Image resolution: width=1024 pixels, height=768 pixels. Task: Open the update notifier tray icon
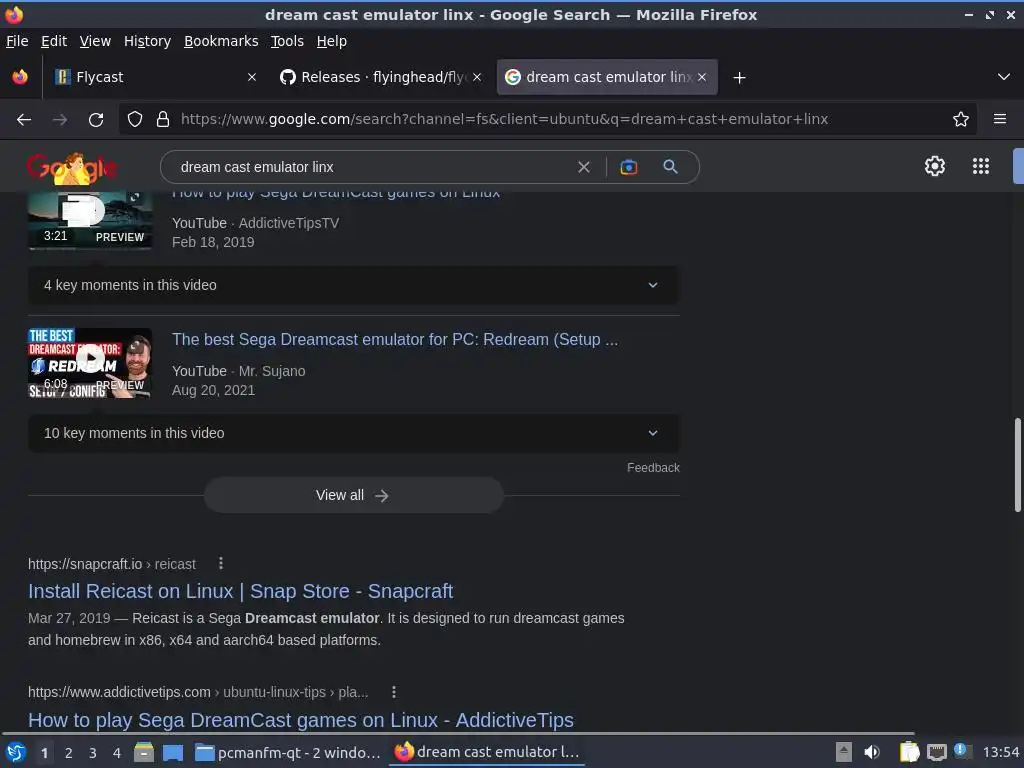click(x=961, y=750)
